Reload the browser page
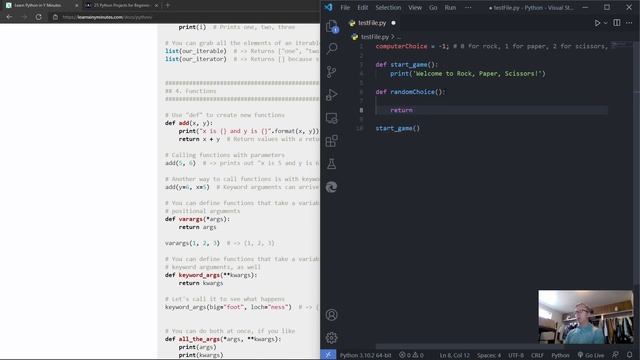The image size is (640, 360). point(38,17)
